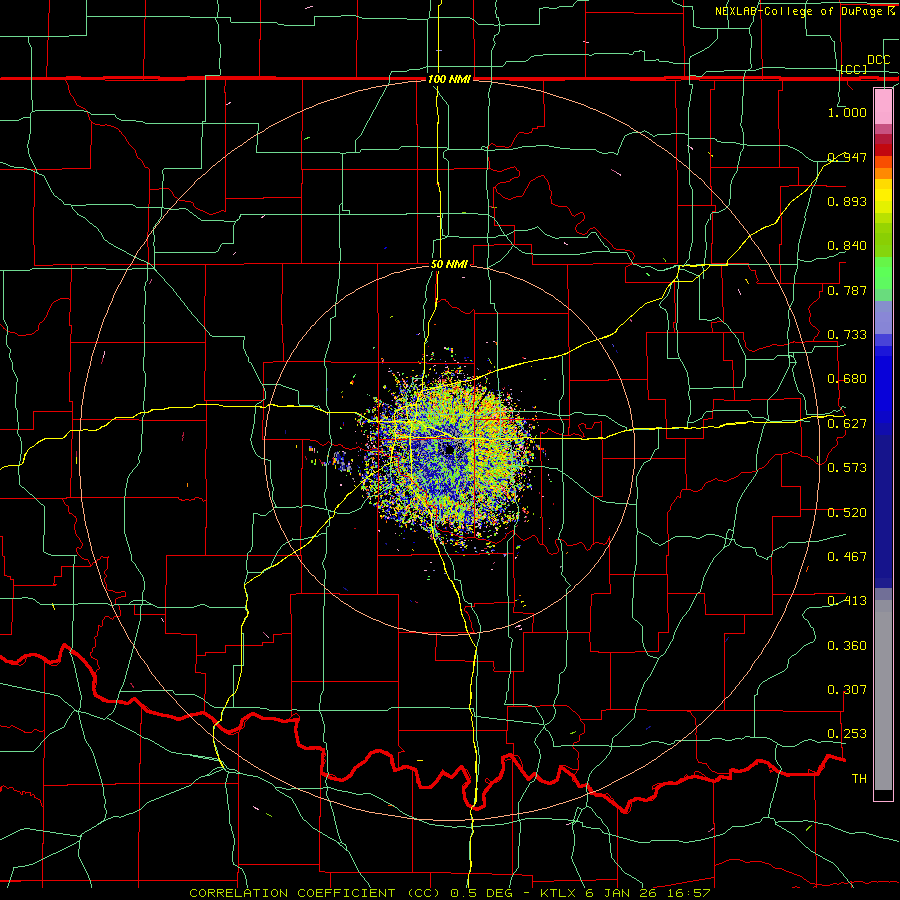Click the 0.520 value on the color scale

click(847, 513)
